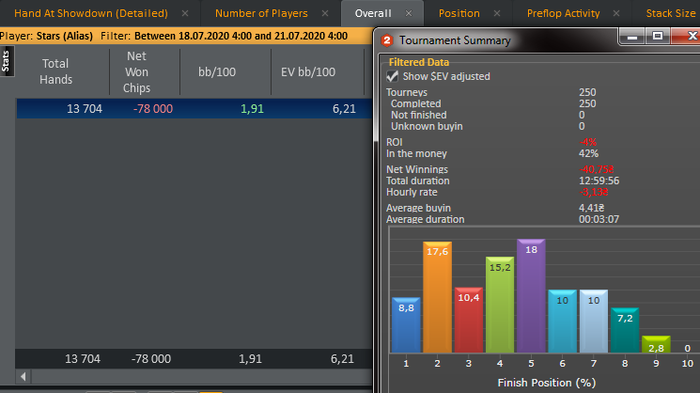This screenshot has height=393, width=700.
Task: Click the Average duration 00:03:07 value
Action: tap(599, 219)
